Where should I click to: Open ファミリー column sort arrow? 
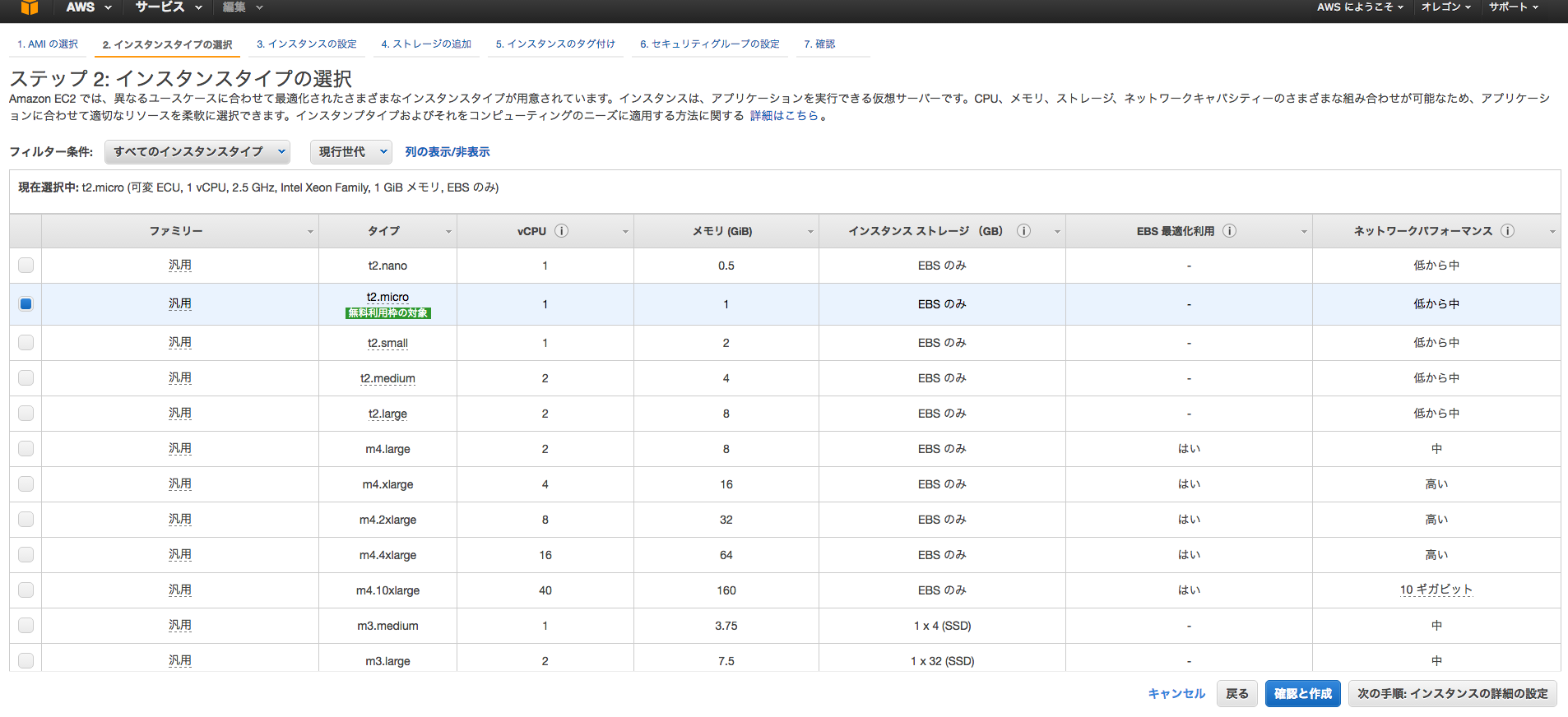tap(310, 232)
